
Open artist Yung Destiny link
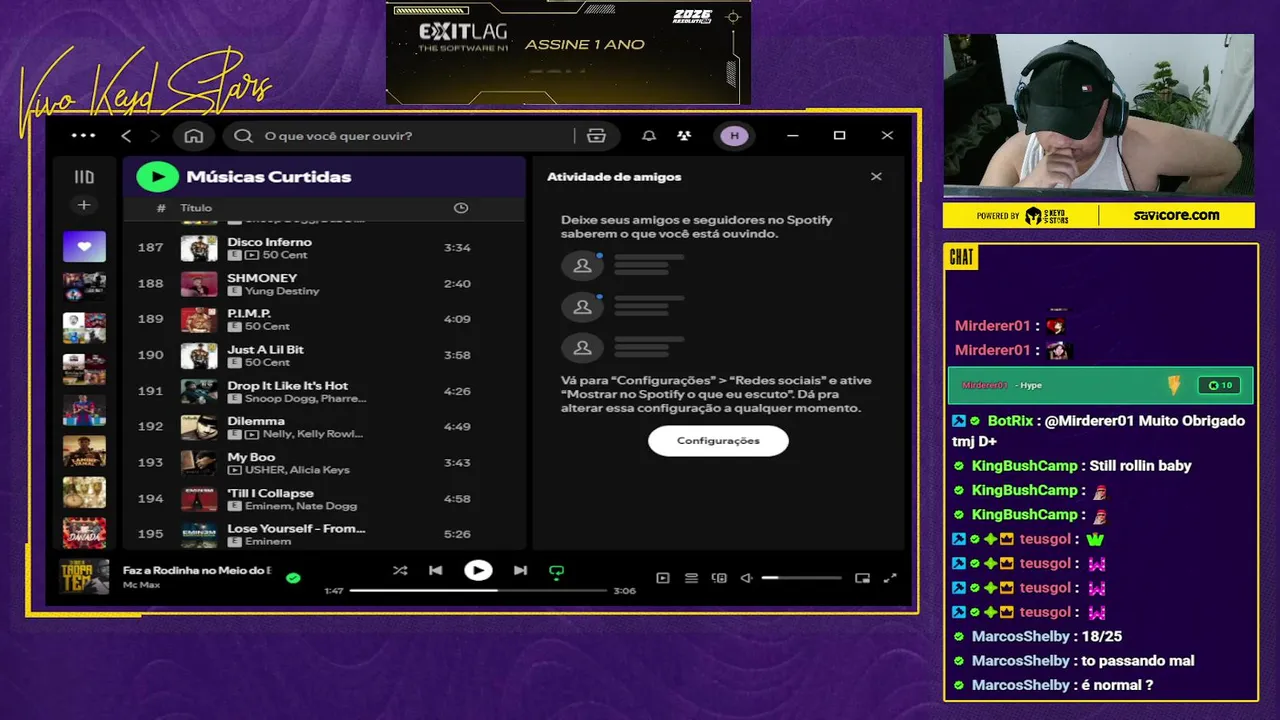pyautogui.click(x=282, y=291)
